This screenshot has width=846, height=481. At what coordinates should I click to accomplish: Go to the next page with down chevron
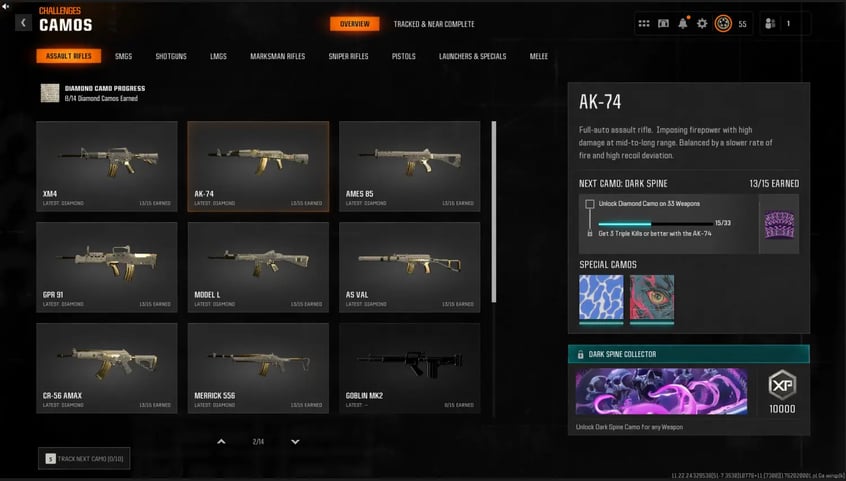295,442
